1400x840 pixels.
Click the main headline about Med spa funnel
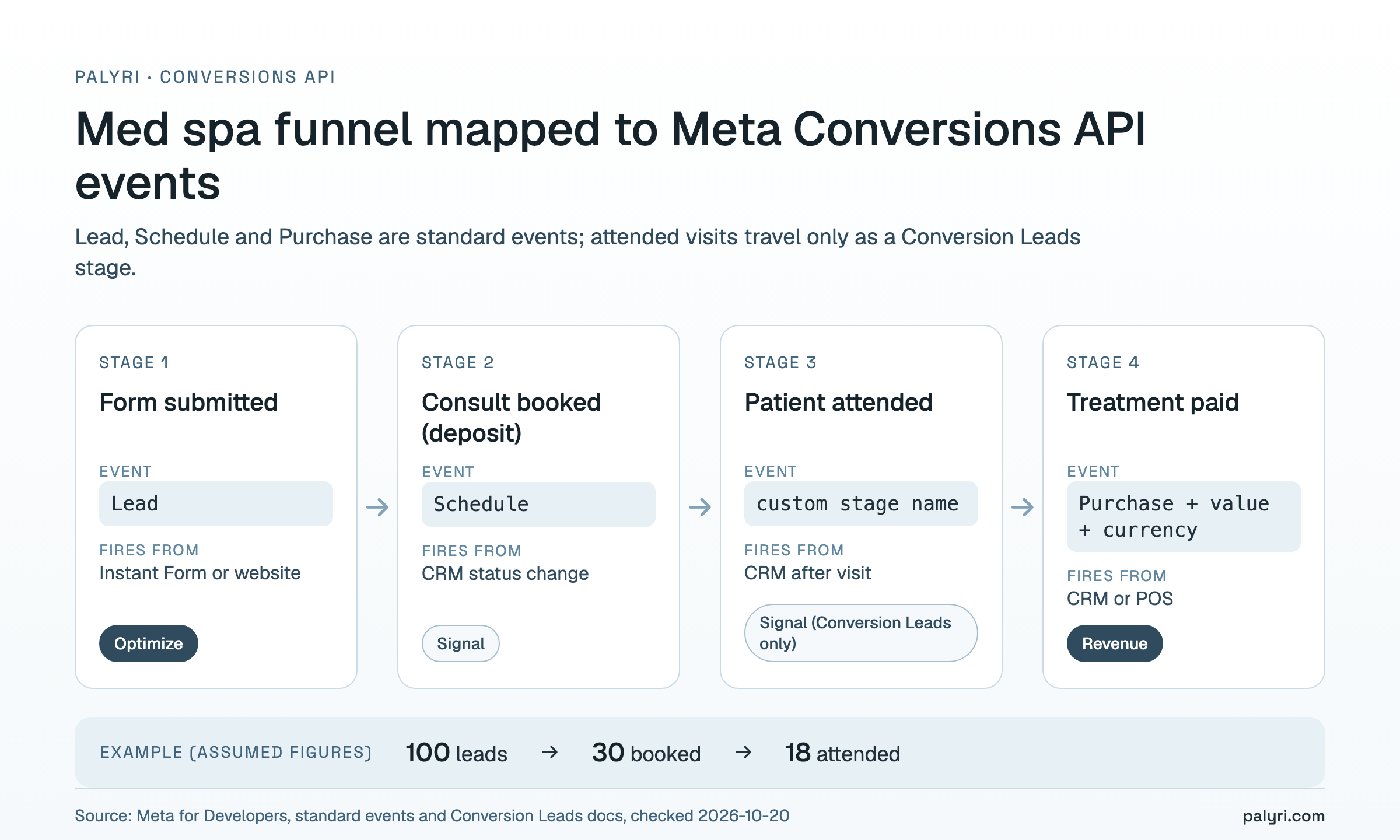click(611, 156)
